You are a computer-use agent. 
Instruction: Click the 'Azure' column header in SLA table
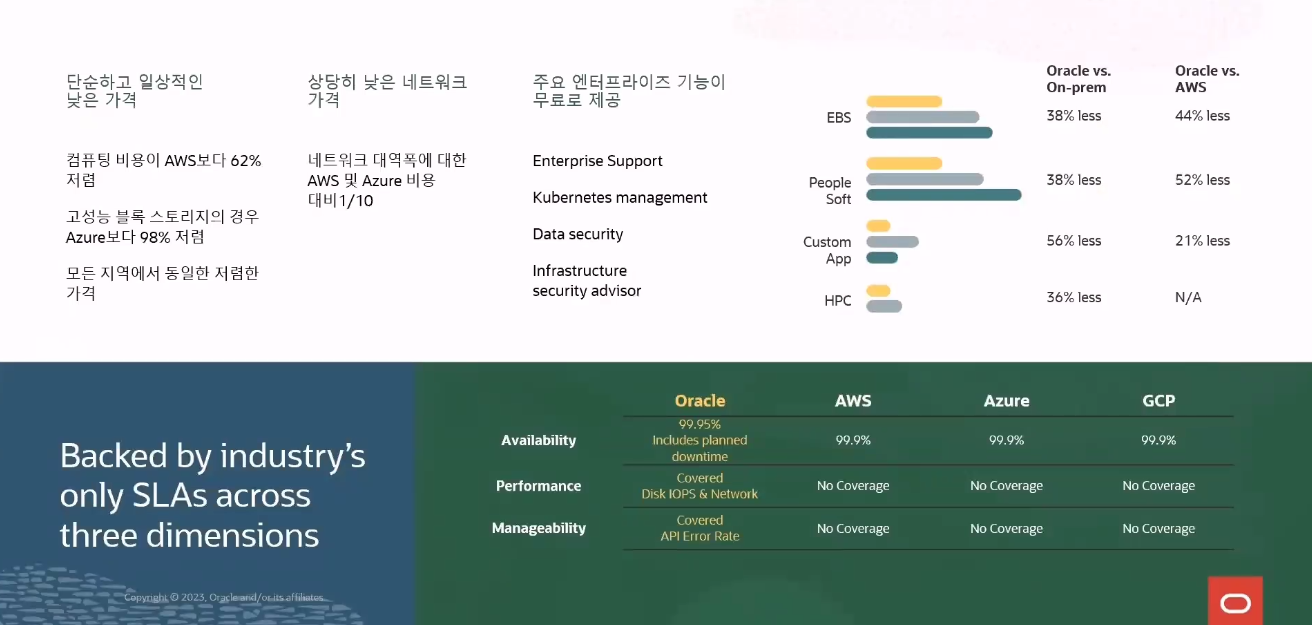tap(1006, 401)
